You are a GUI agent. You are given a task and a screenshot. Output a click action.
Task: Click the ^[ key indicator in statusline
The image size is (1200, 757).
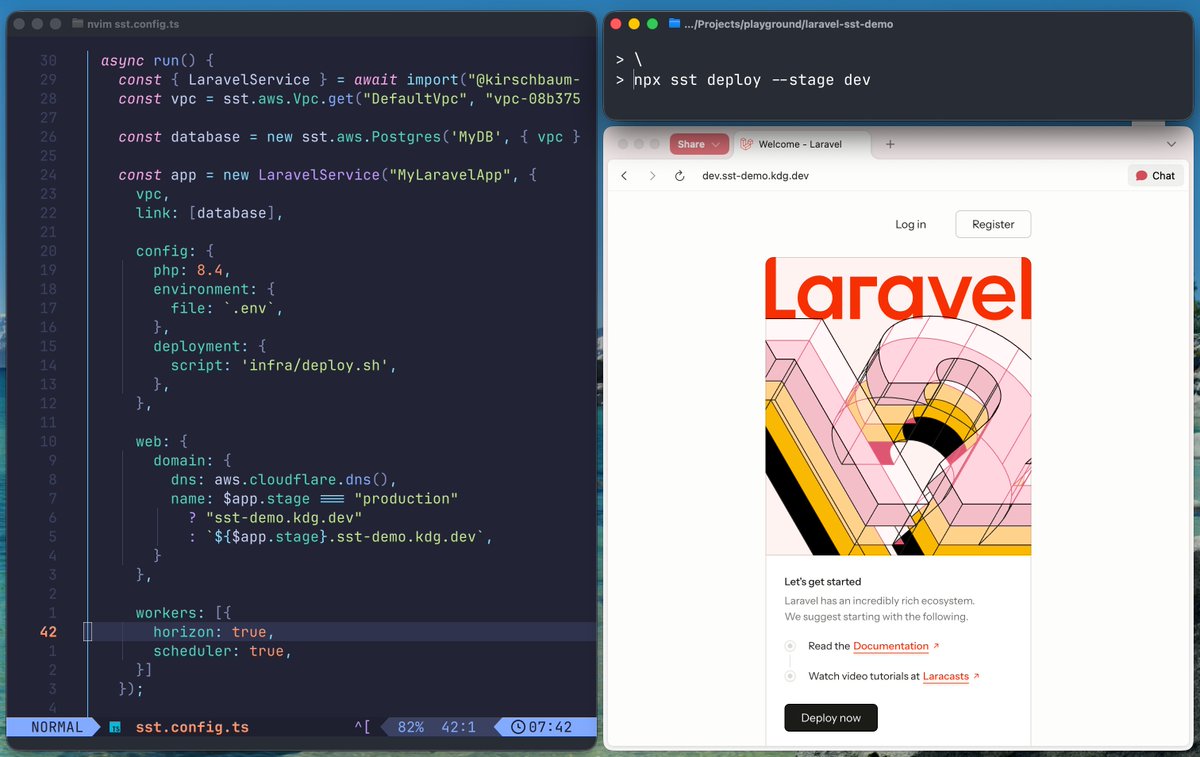pos(362,727)
